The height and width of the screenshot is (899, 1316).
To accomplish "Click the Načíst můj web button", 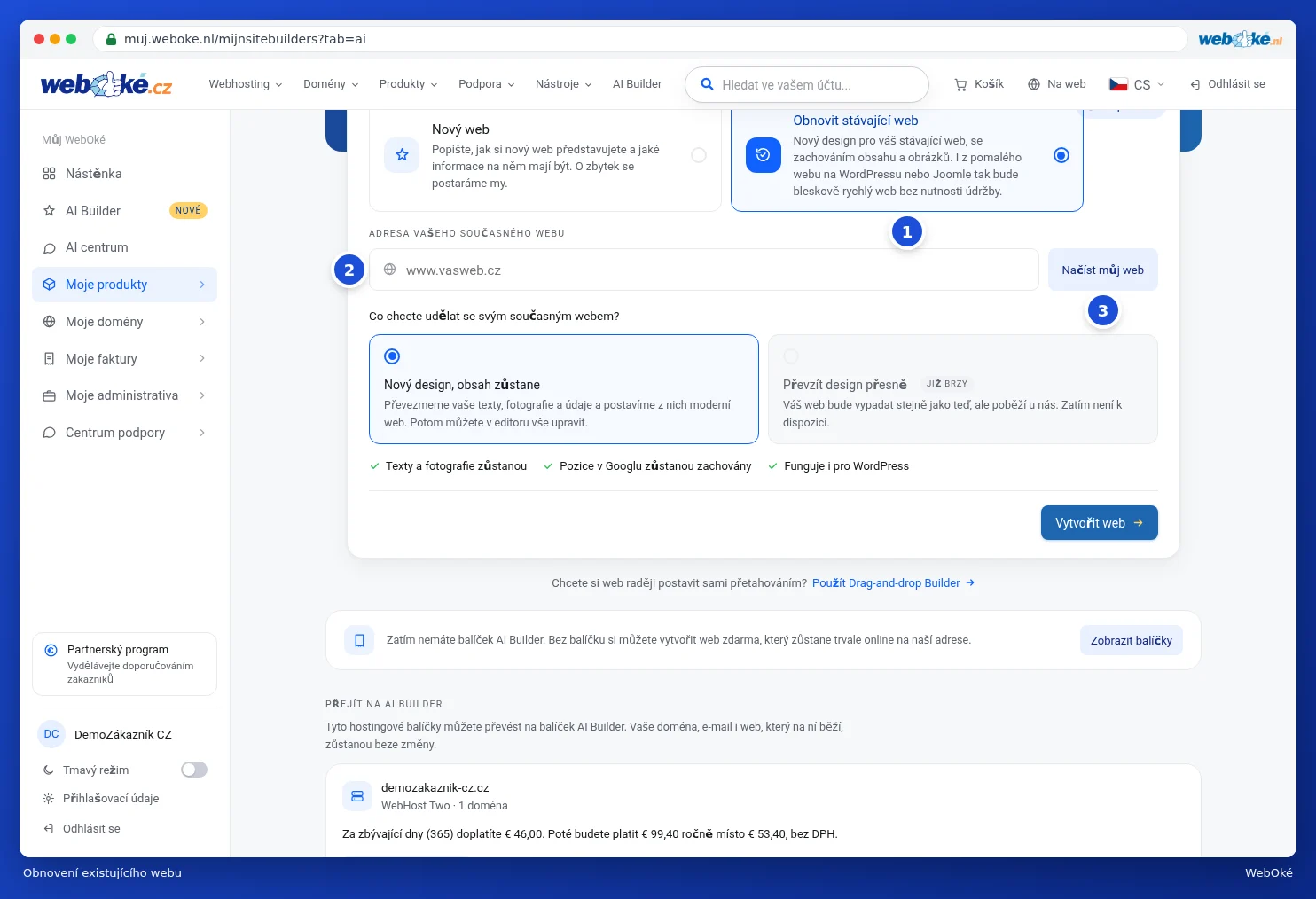I will [x=1103, y=270].
